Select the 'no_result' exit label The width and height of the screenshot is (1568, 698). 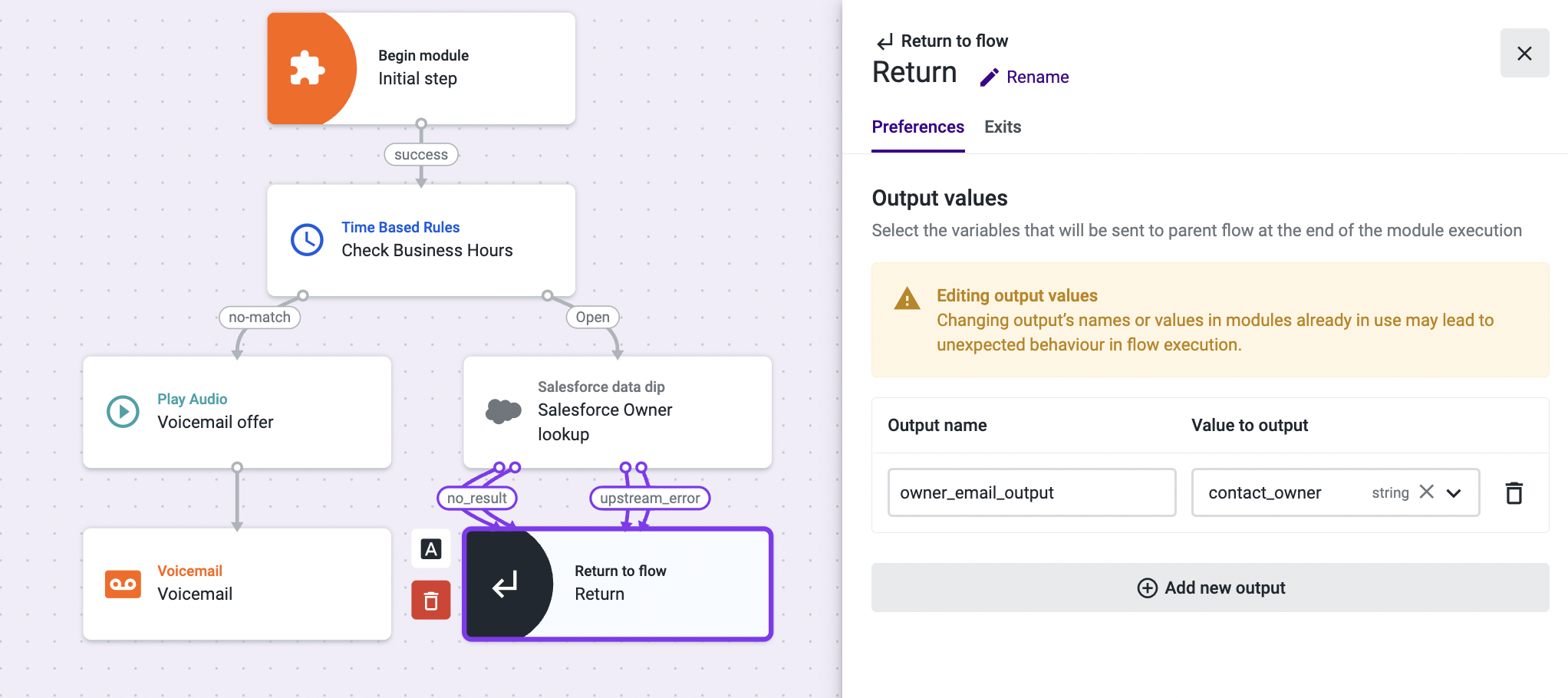[477, 498]
